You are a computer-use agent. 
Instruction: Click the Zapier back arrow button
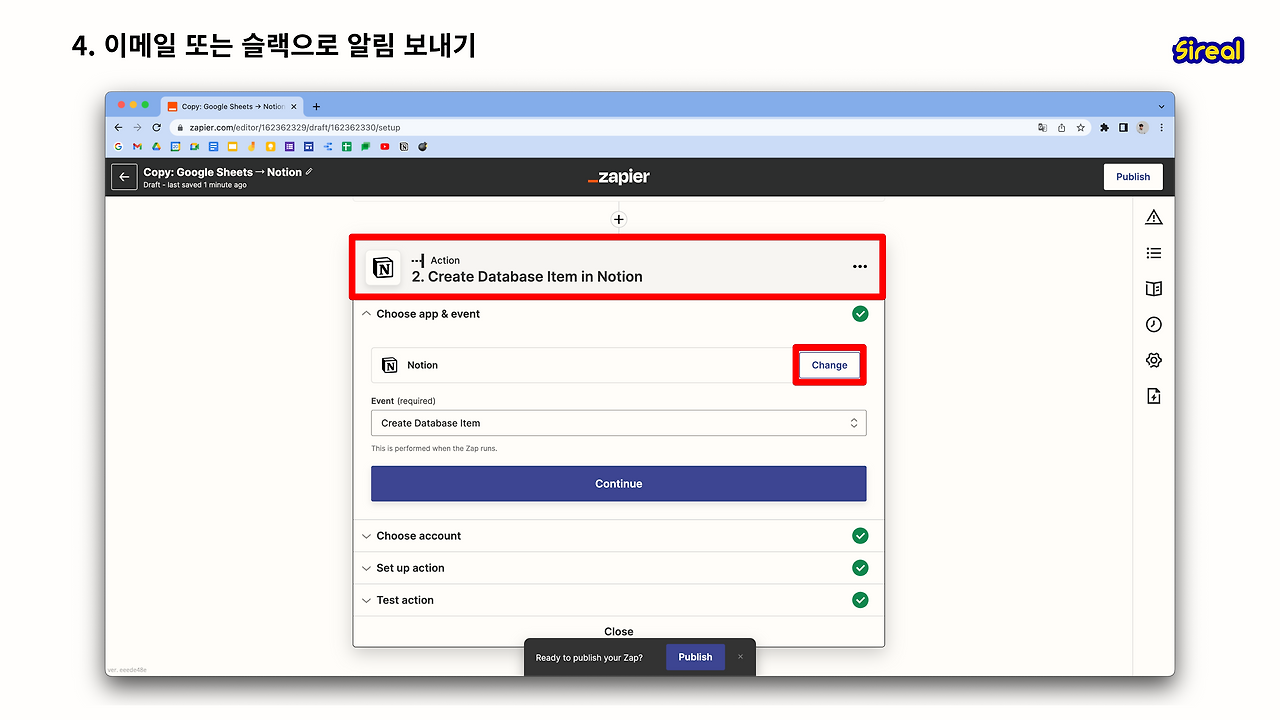tap(124, 177)
